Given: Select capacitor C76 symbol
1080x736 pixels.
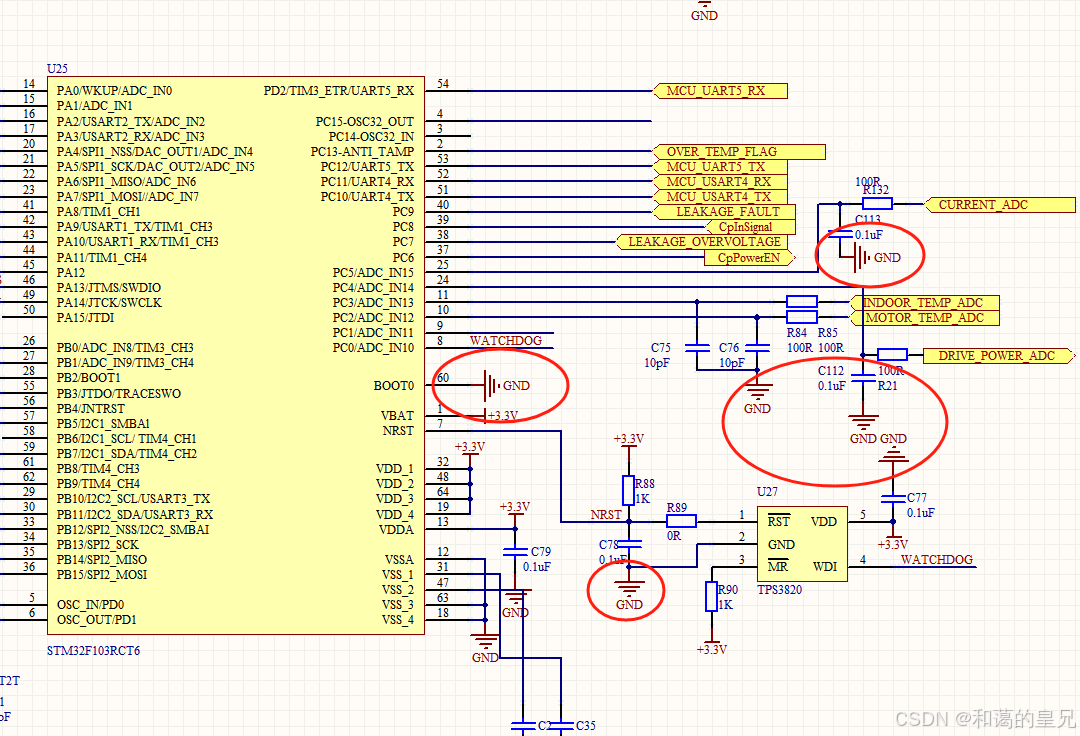Looking at the screenshot, I should coord(757,348).
